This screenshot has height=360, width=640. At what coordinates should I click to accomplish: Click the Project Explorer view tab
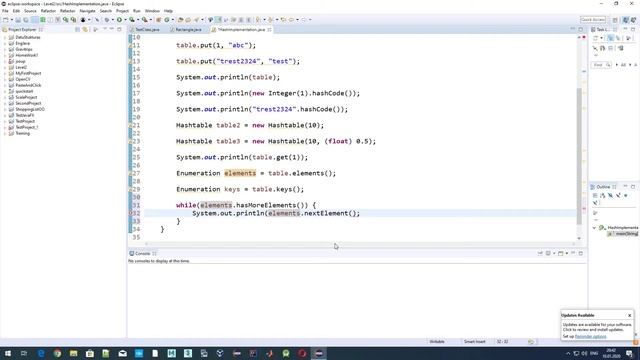tap(22, 30)
